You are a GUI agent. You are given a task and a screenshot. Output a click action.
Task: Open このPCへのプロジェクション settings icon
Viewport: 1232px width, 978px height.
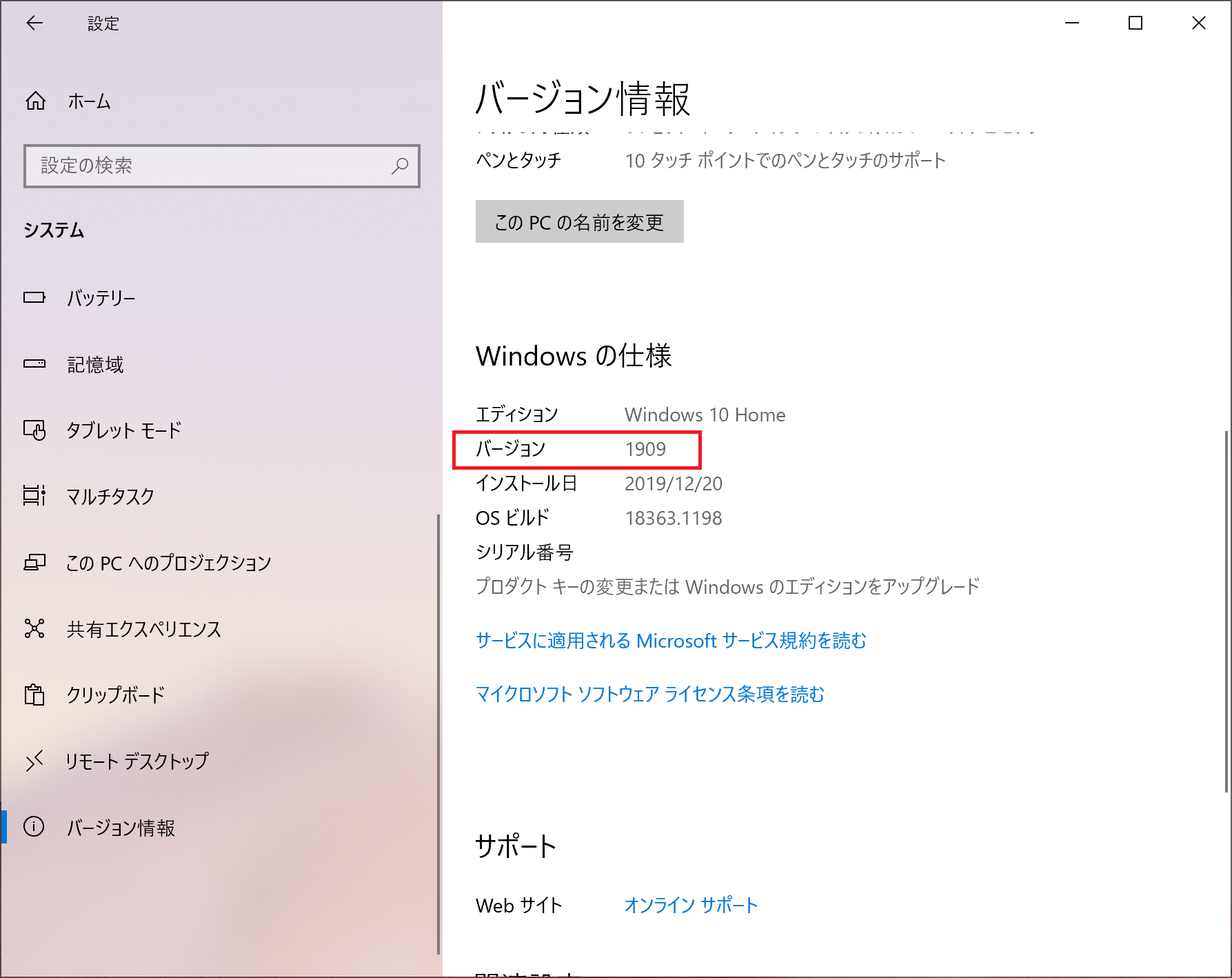point(35,562)
